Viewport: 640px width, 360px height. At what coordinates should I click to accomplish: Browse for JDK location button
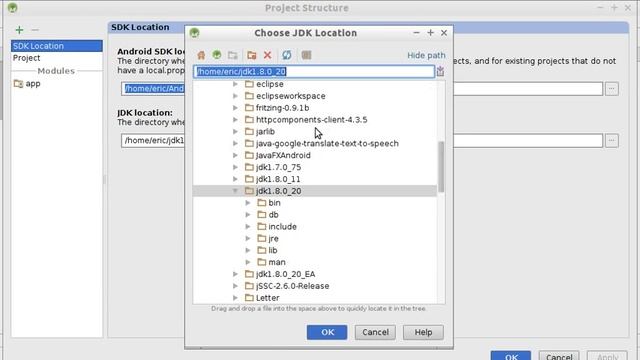click(x=611, y=140)
